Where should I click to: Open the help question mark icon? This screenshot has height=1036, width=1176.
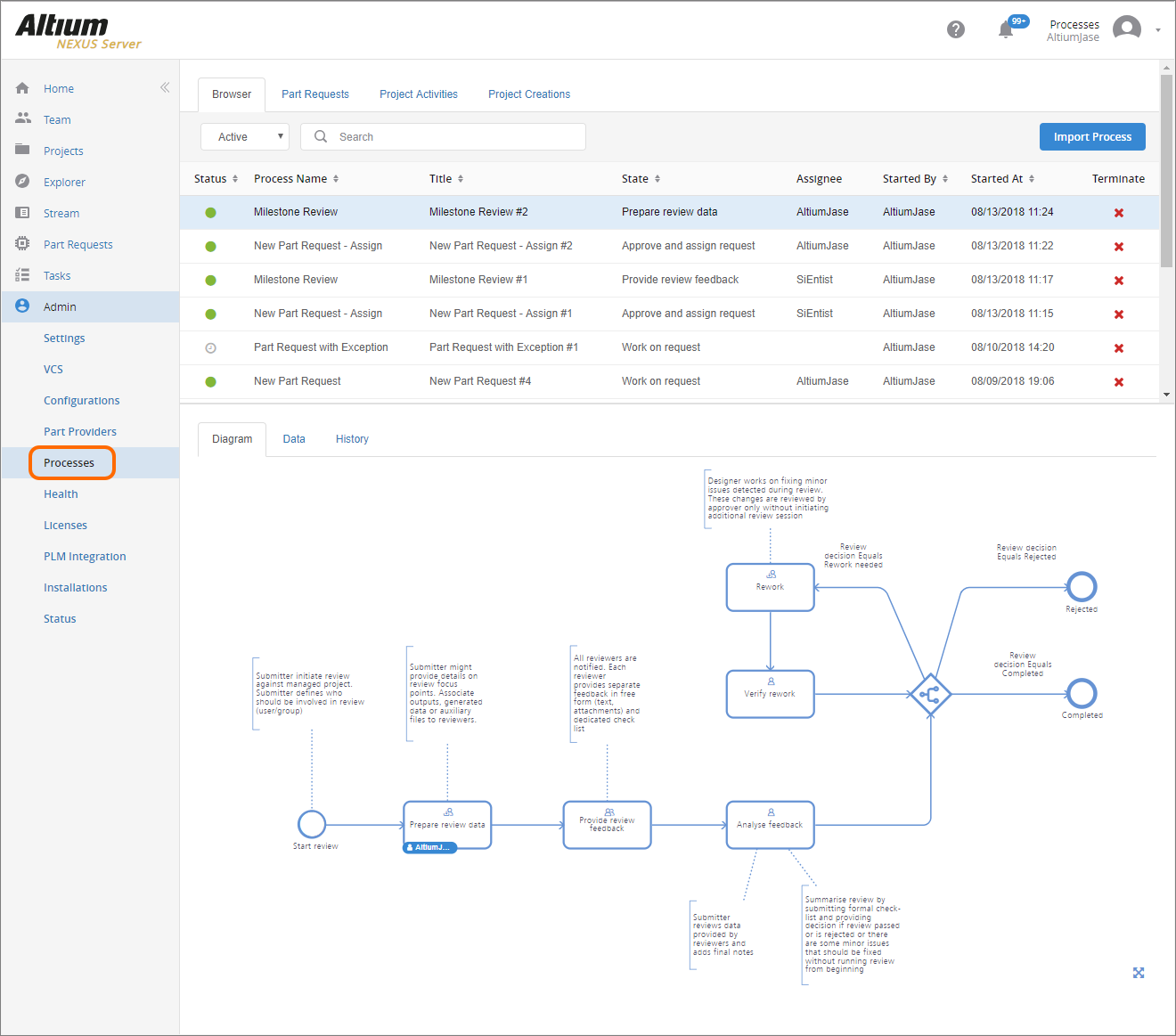pos(956,29)
